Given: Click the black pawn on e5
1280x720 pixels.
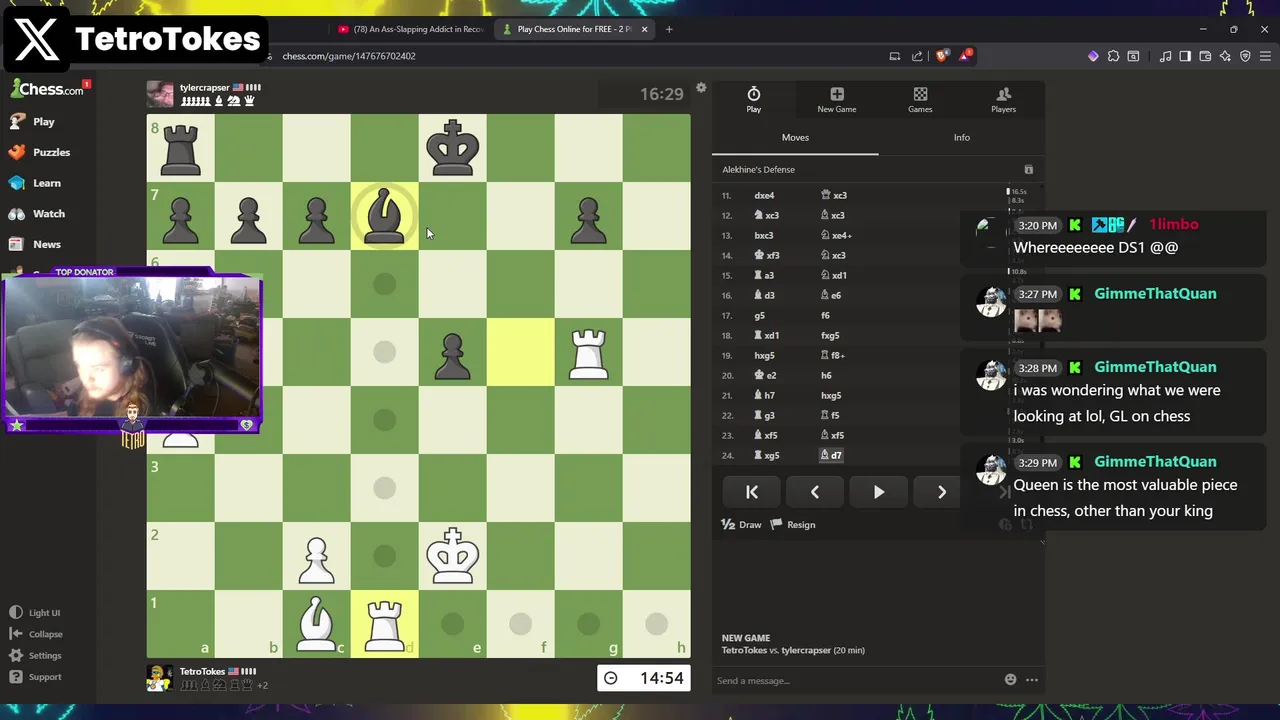Looking at the screenshot, I should [452, 352].
